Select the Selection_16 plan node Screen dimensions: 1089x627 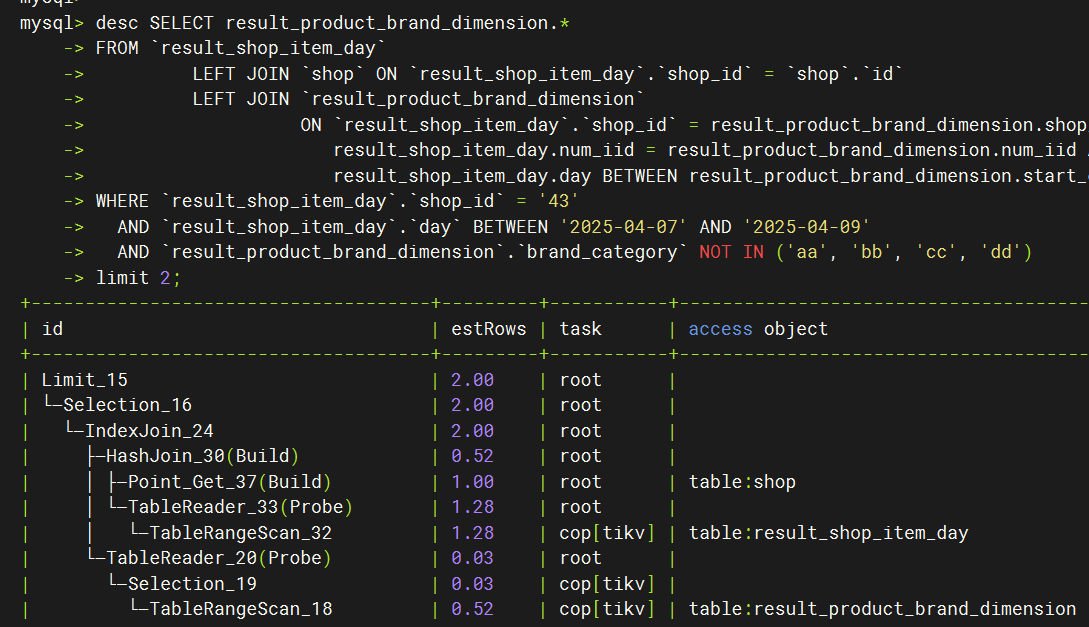127,405
